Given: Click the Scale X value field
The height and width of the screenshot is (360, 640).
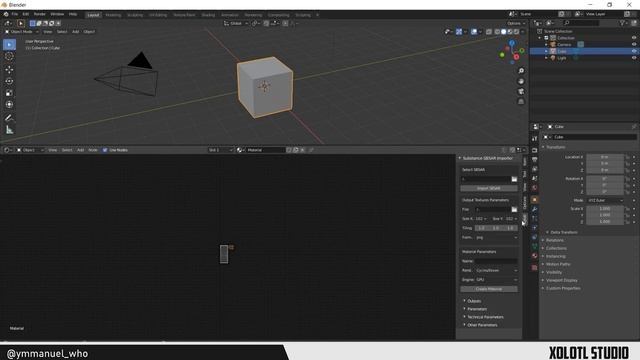Looking at the screenshot, I should pyautogui.click(x=604, y=209).
